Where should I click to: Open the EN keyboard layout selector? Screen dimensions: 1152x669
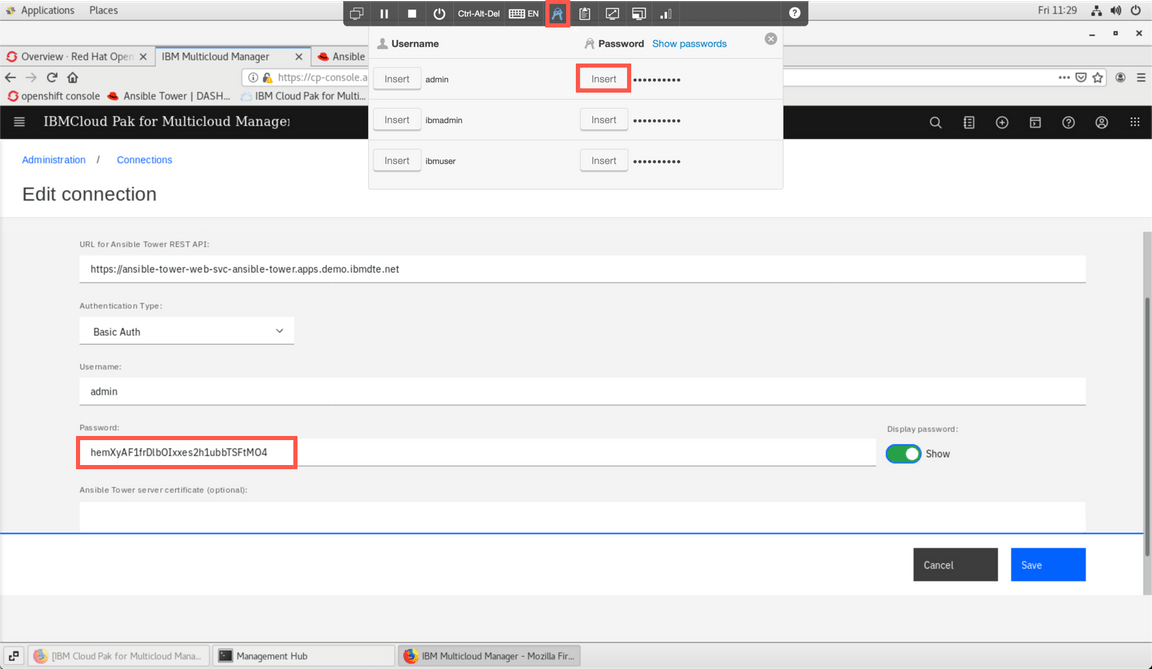point(524,13)
